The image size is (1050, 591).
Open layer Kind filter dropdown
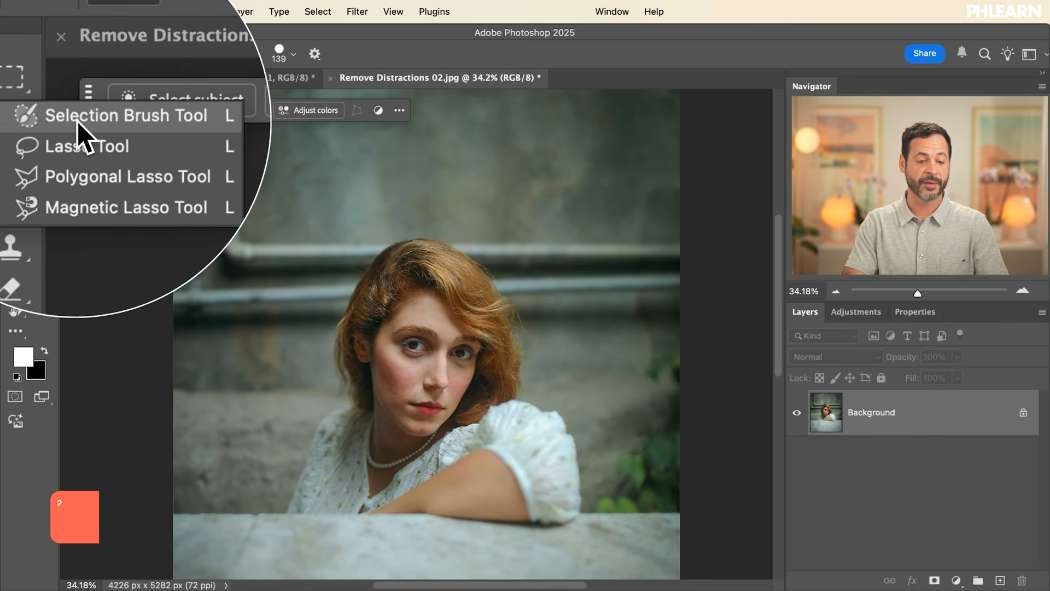pos(824,336)
